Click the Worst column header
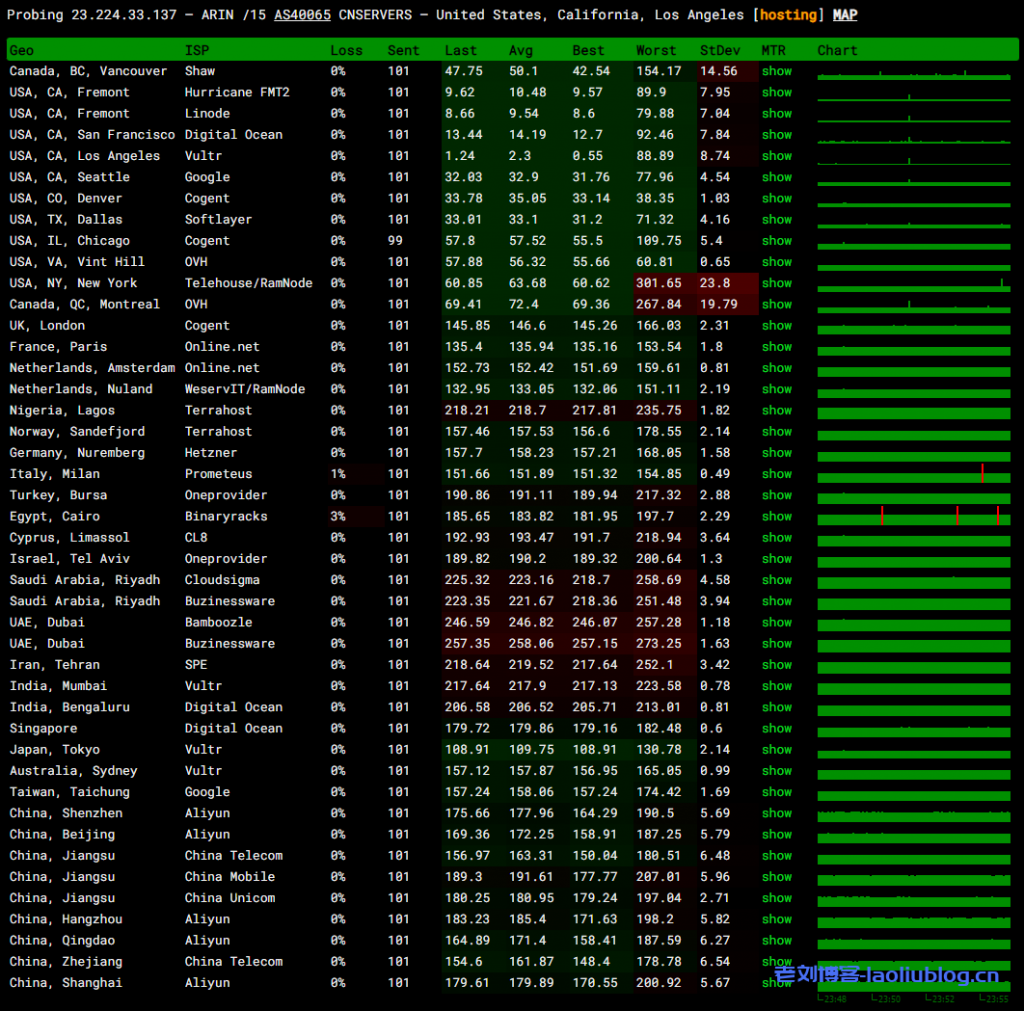This screenshot has width=1024, height=1011. (656, 50)
